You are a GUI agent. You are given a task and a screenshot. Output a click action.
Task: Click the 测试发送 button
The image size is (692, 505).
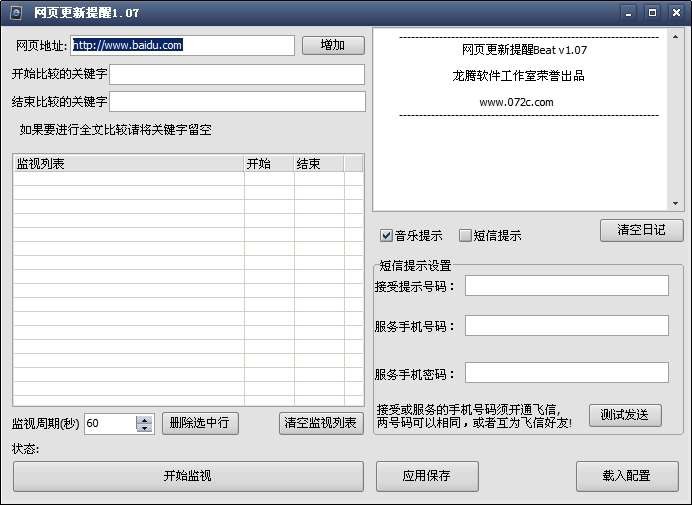(x=625, y=415)
